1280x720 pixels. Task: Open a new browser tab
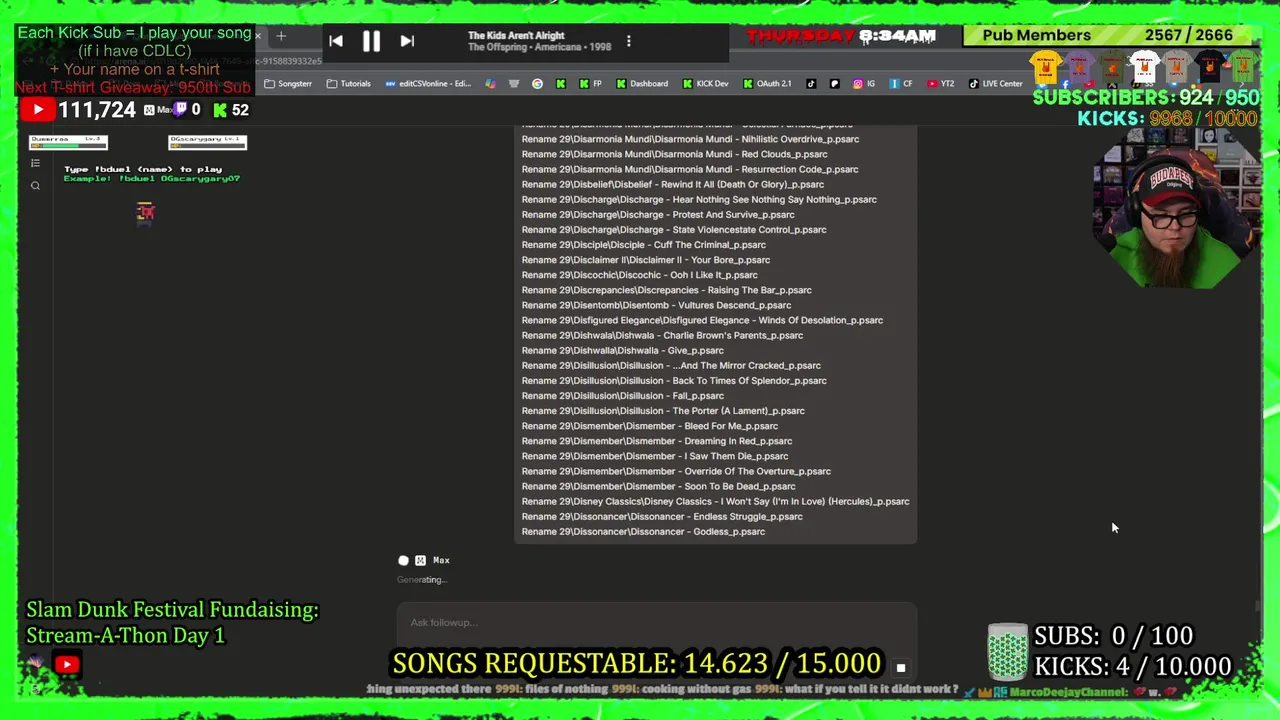[x=281, y=37]
